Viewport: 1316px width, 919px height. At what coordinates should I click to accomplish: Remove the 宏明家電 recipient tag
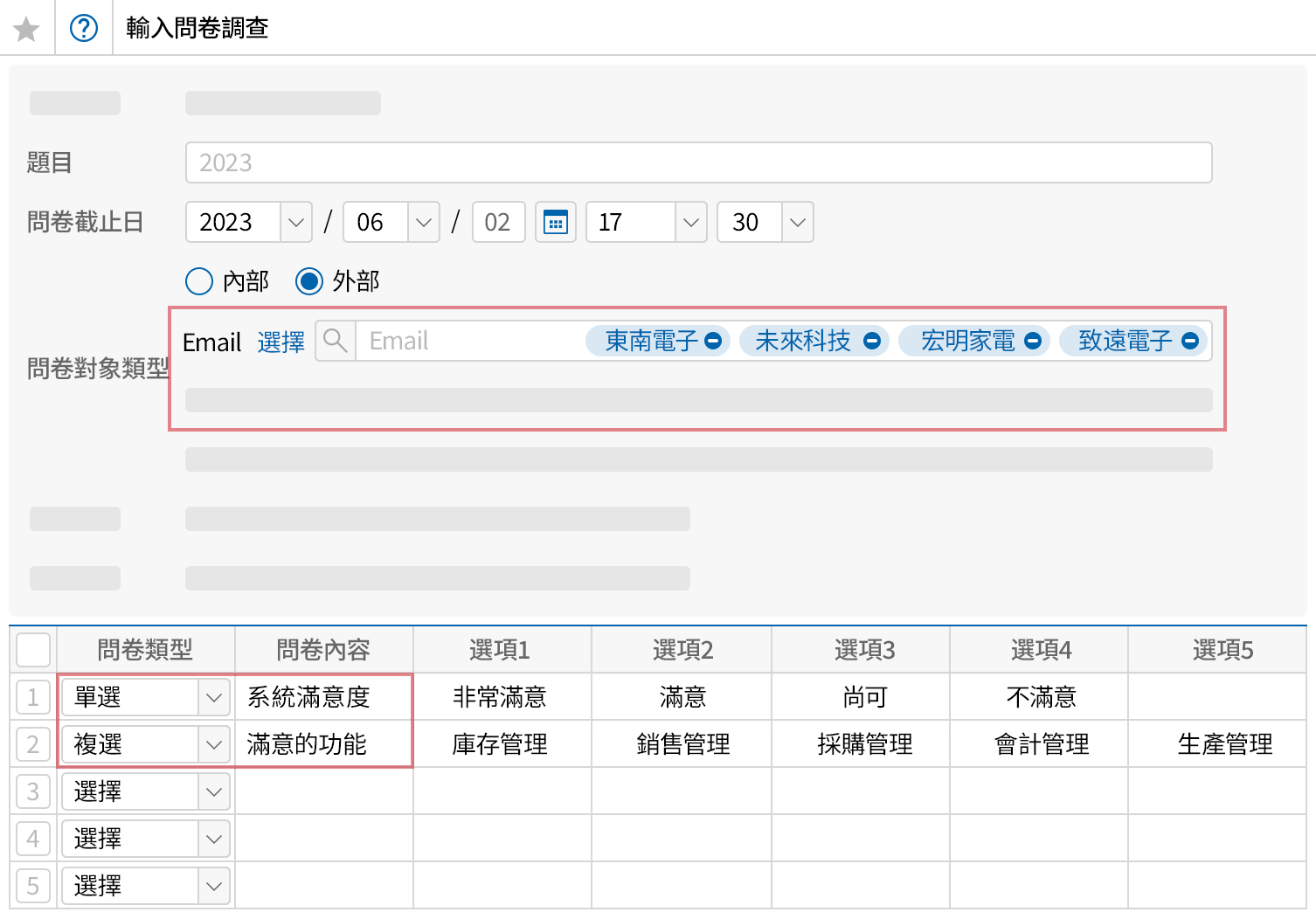coord(1032,341)
